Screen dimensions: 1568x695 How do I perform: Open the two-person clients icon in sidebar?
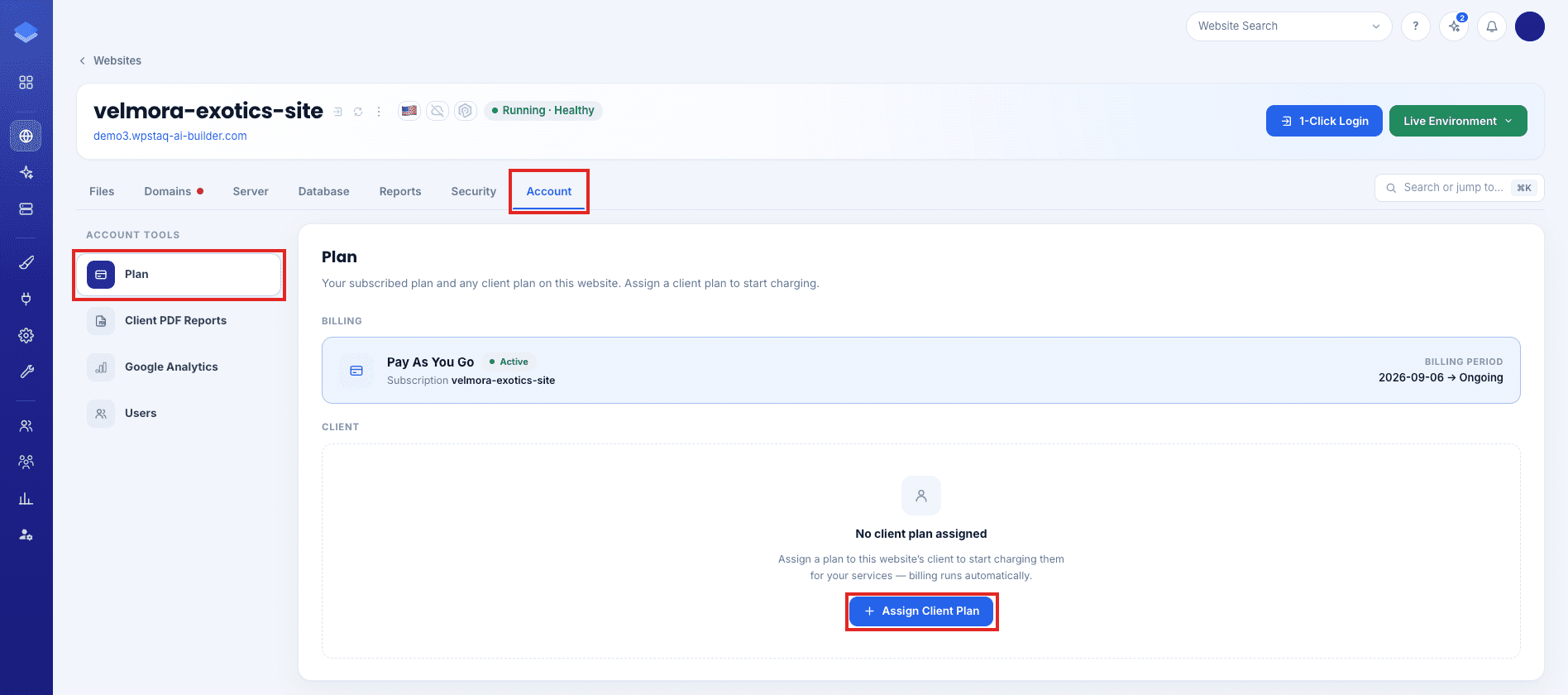click(x=26, y=425)
